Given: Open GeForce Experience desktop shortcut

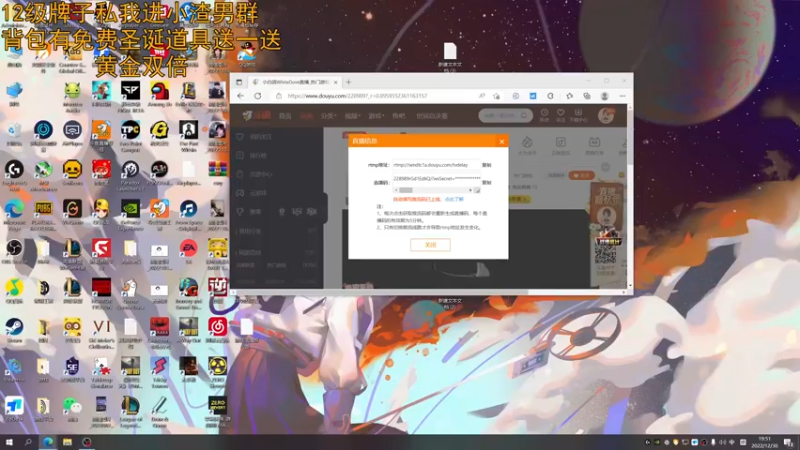Looking at the screenshot, I should pos(130,213).
